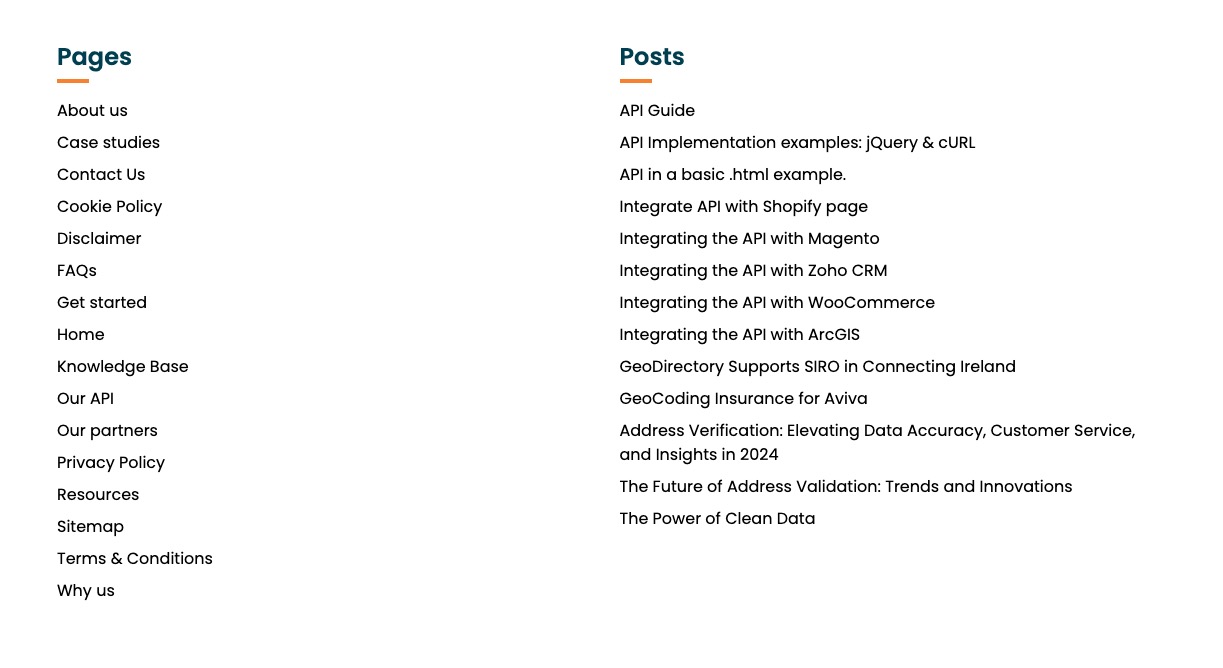
Task: Go to Case studies page
Action: click(108, 142)
